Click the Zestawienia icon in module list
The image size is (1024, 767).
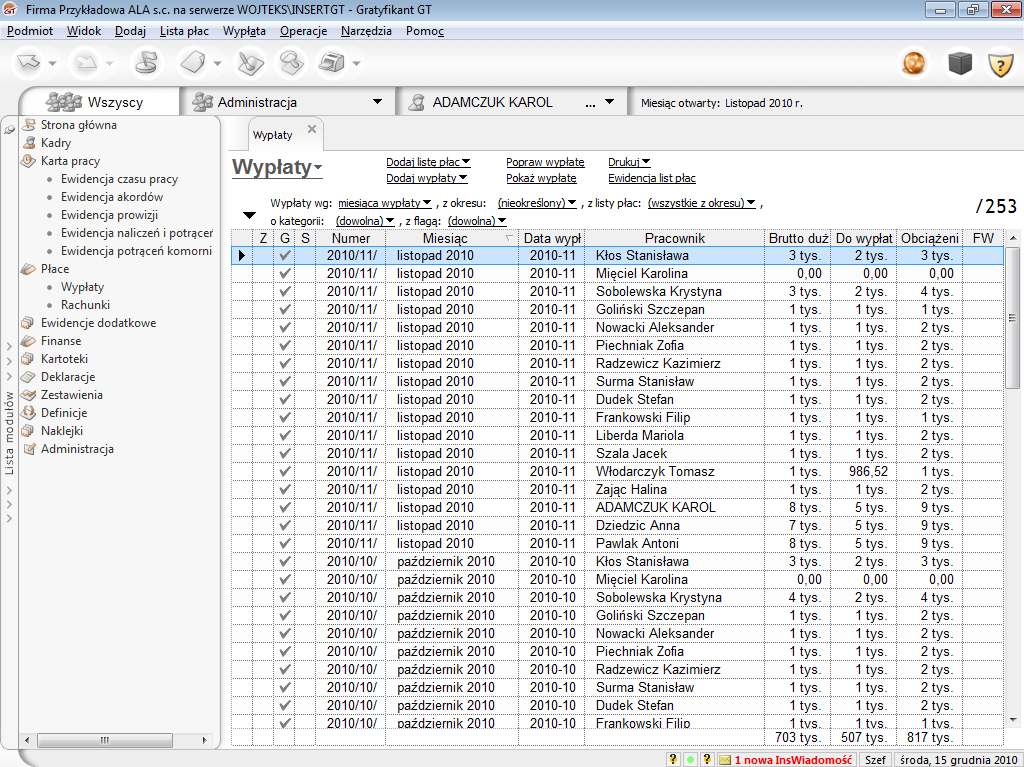tap(29, 395)
